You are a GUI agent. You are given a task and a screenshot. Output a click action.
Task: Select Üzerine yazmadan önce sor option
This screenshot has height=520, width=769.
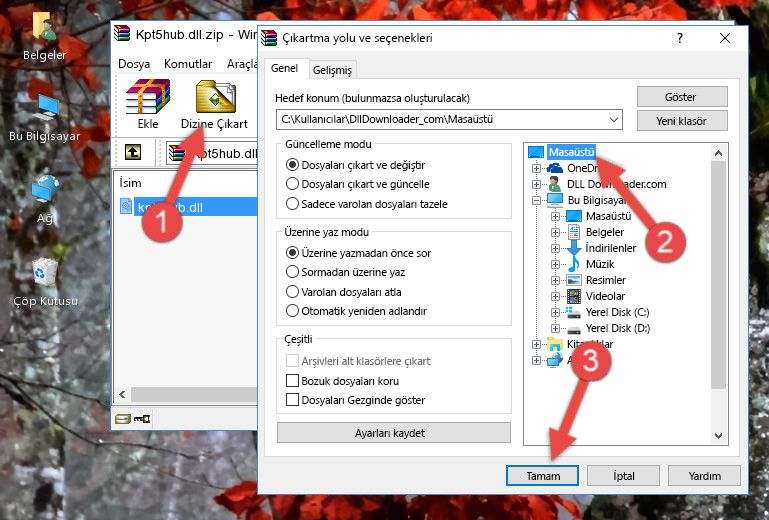pos(292,253)
